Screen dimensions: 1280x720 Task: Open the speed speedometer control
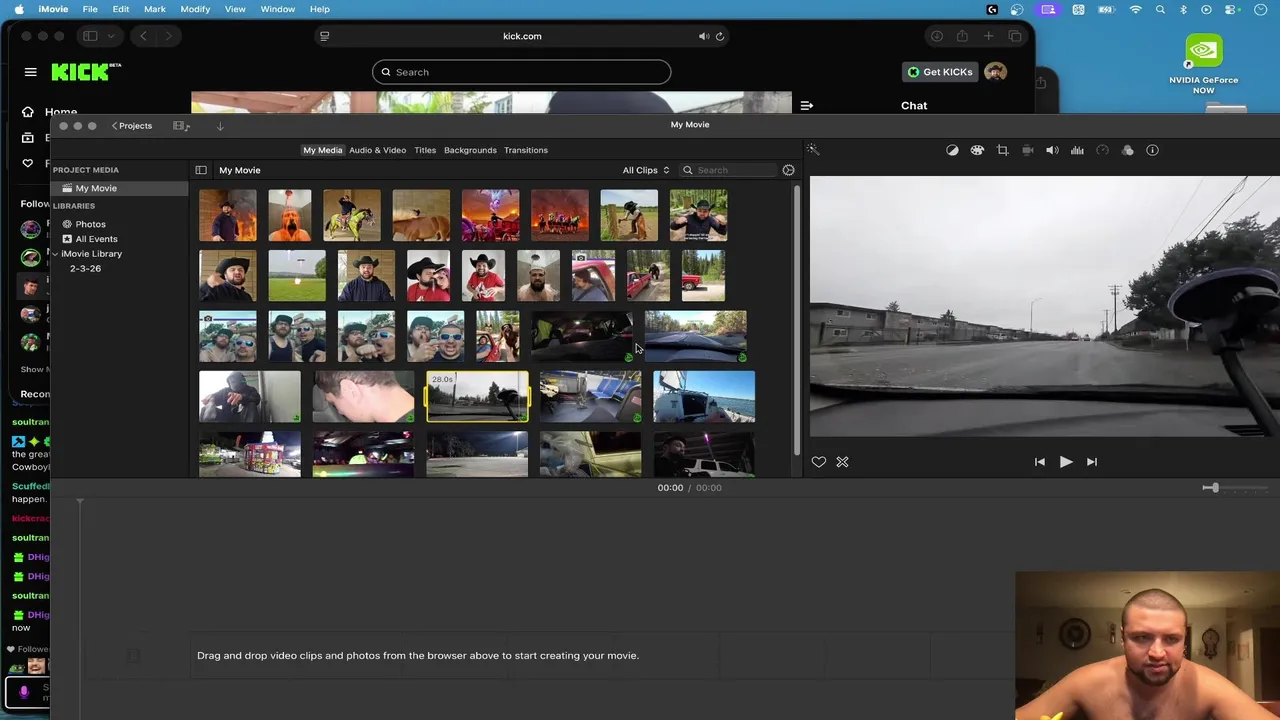tap(1102, 150)
